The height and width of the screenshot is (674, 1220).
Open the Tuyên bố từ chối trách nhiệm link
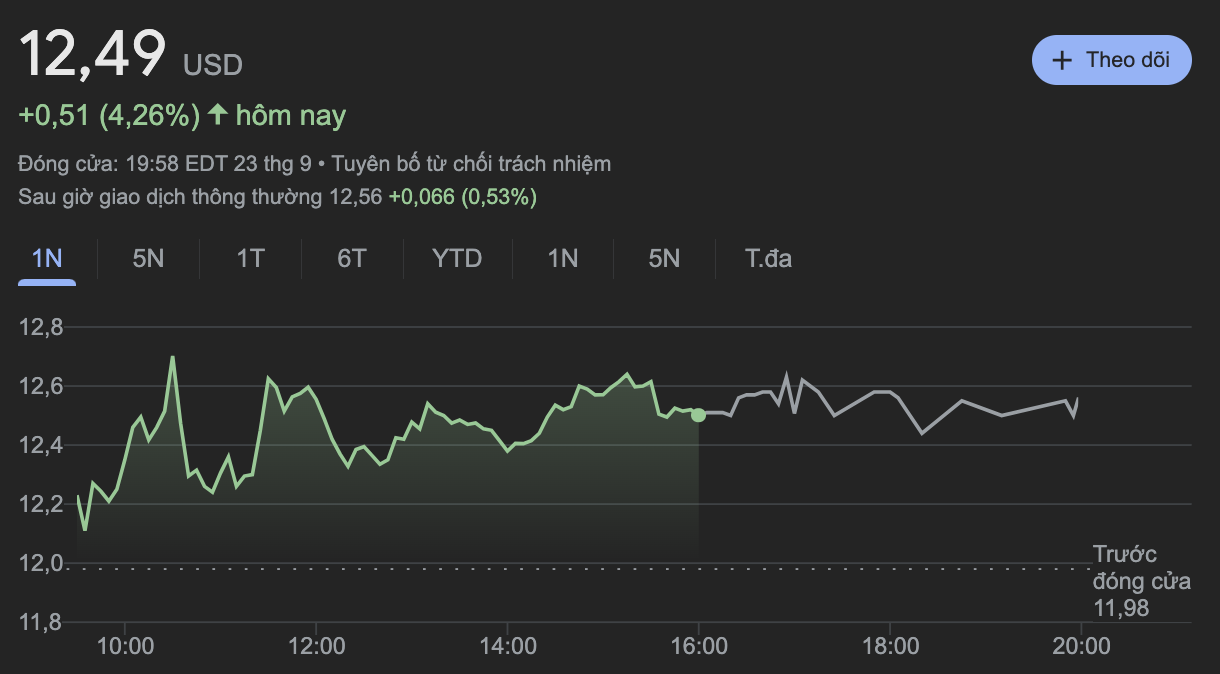point(471,164)
